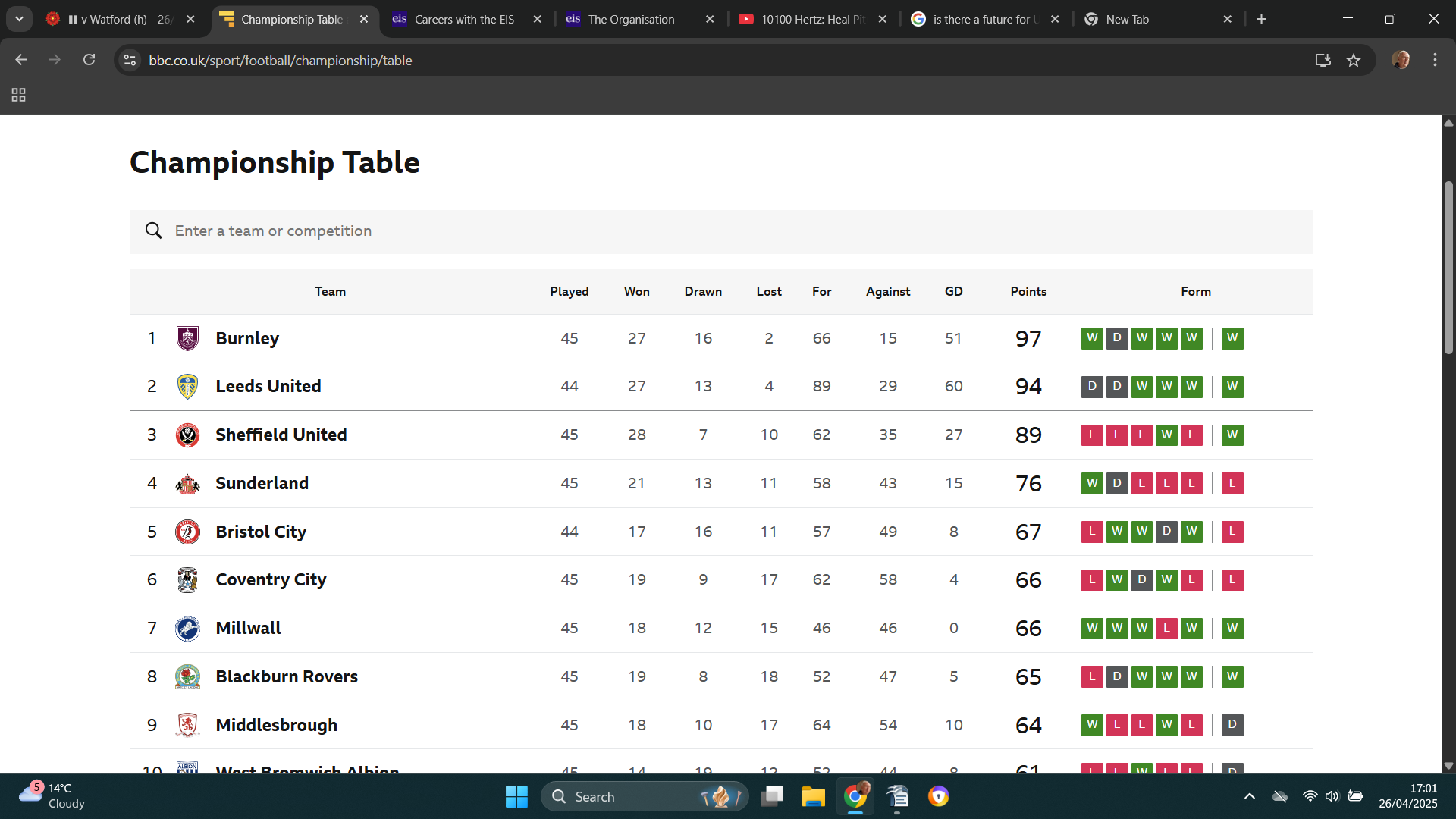Click the Blackburn Rovers club crest
This screenshot has width=1456, height=819.
coord(187,677)
